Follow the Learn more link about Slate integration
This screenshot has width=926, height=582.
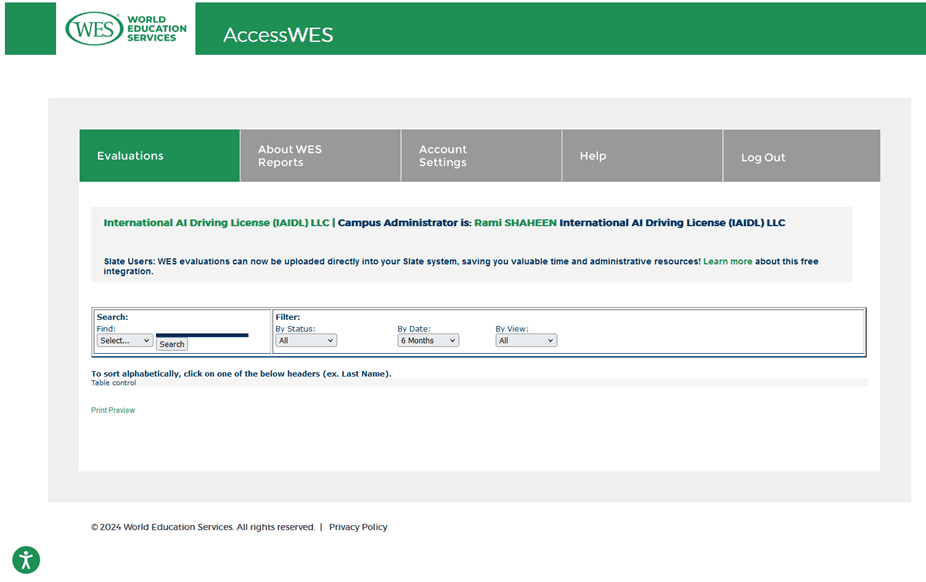click(728, 261)
